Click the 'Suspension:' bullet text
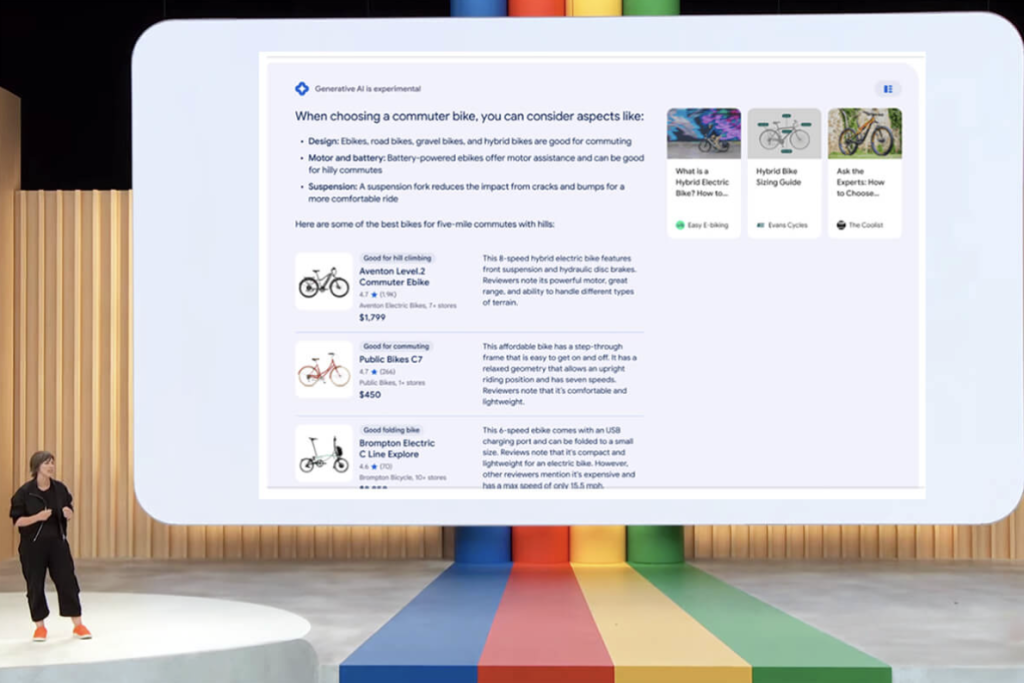The image size is (1024, 683). (x=466, y=193)
